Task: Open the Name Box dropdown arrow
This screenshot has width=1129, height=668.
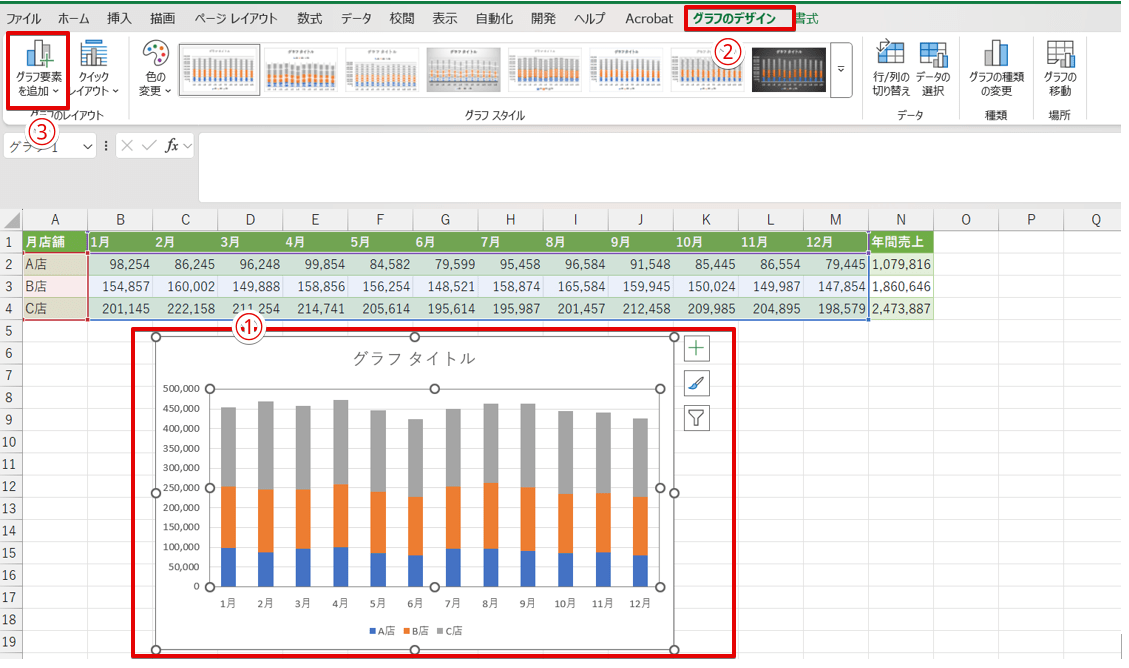Action: (87, 146)
